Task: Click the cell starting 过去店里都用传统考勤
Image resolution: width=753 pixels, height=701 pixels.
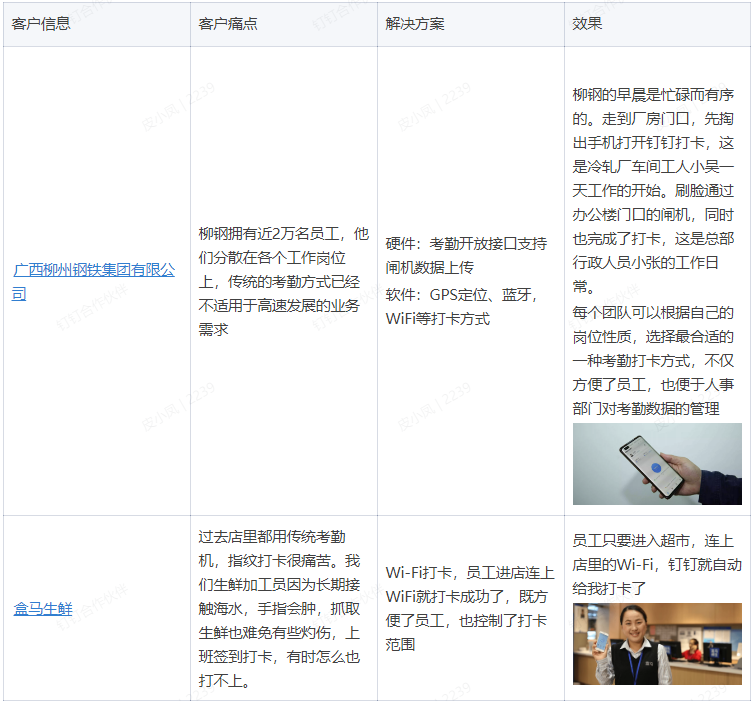Action: coord(283,608)
